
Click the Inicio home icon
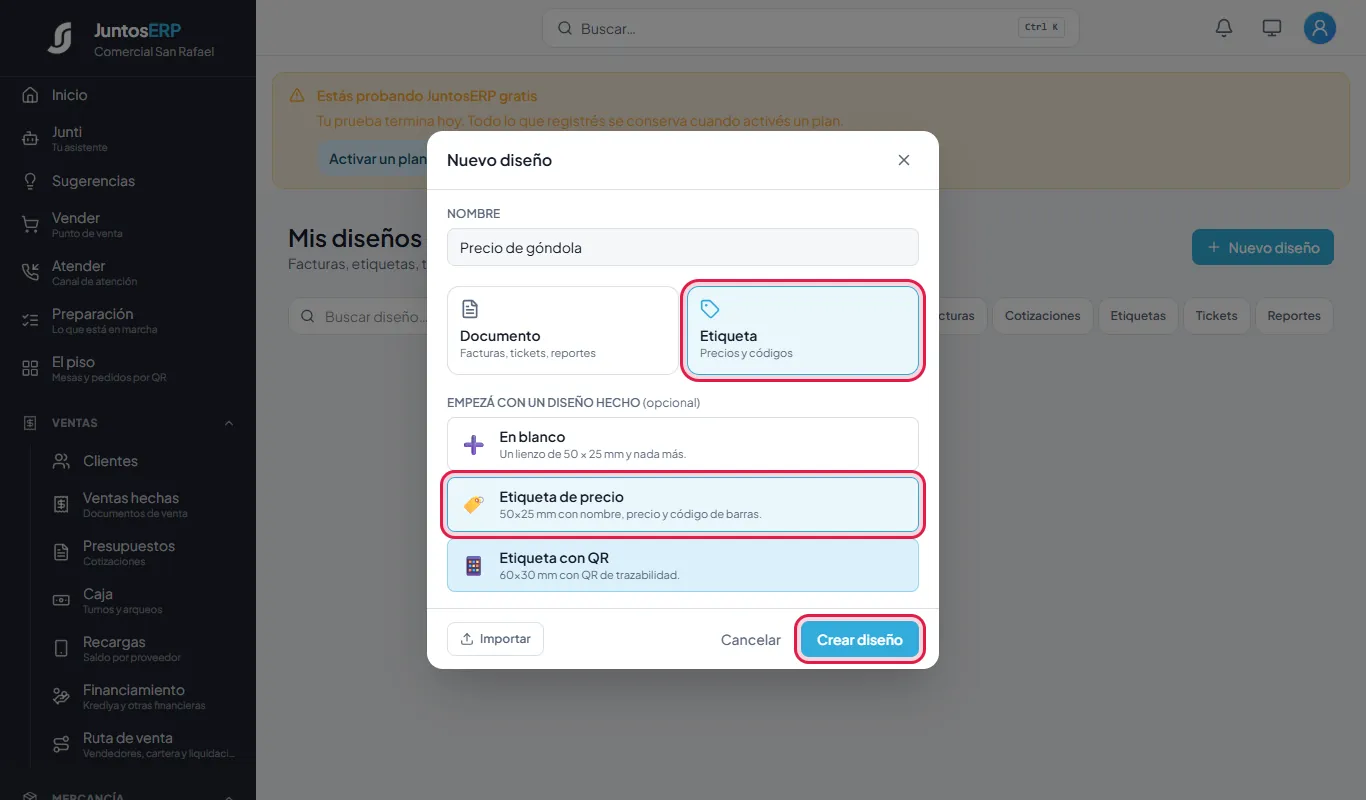pyautogui.click(x=30, y=95)
